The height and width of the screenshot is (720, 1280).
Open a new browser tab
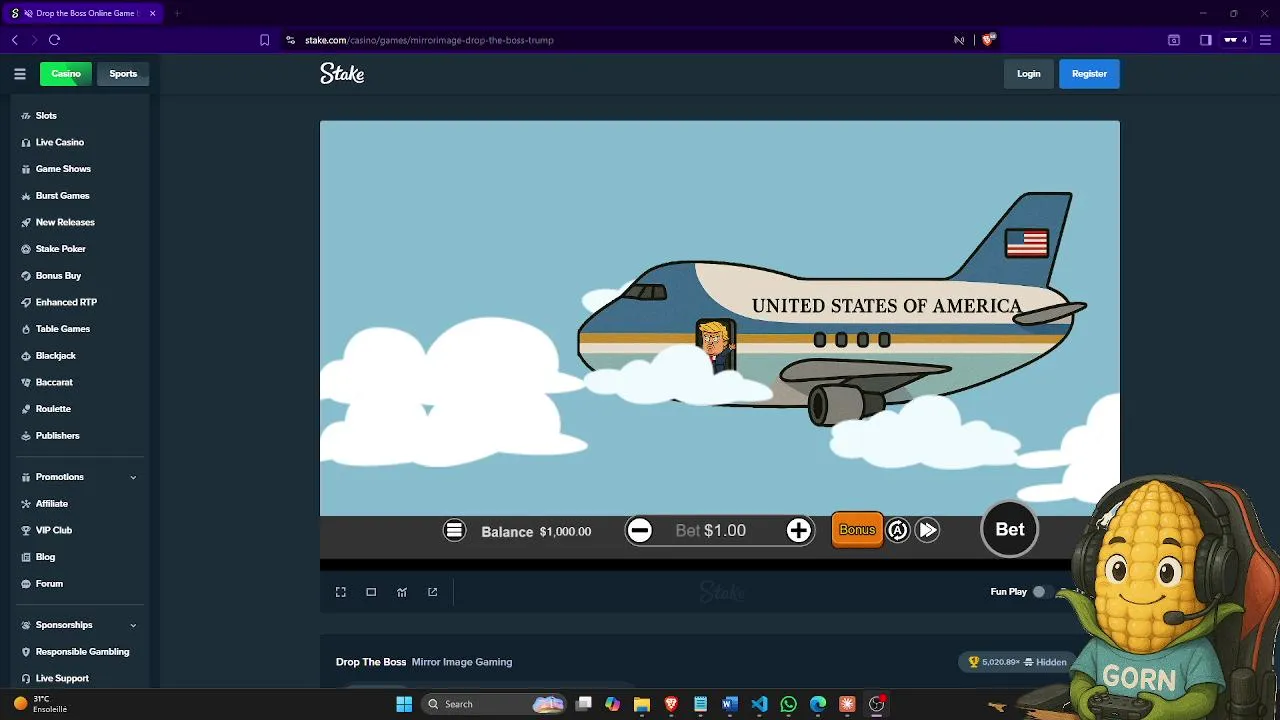point(176,14)
